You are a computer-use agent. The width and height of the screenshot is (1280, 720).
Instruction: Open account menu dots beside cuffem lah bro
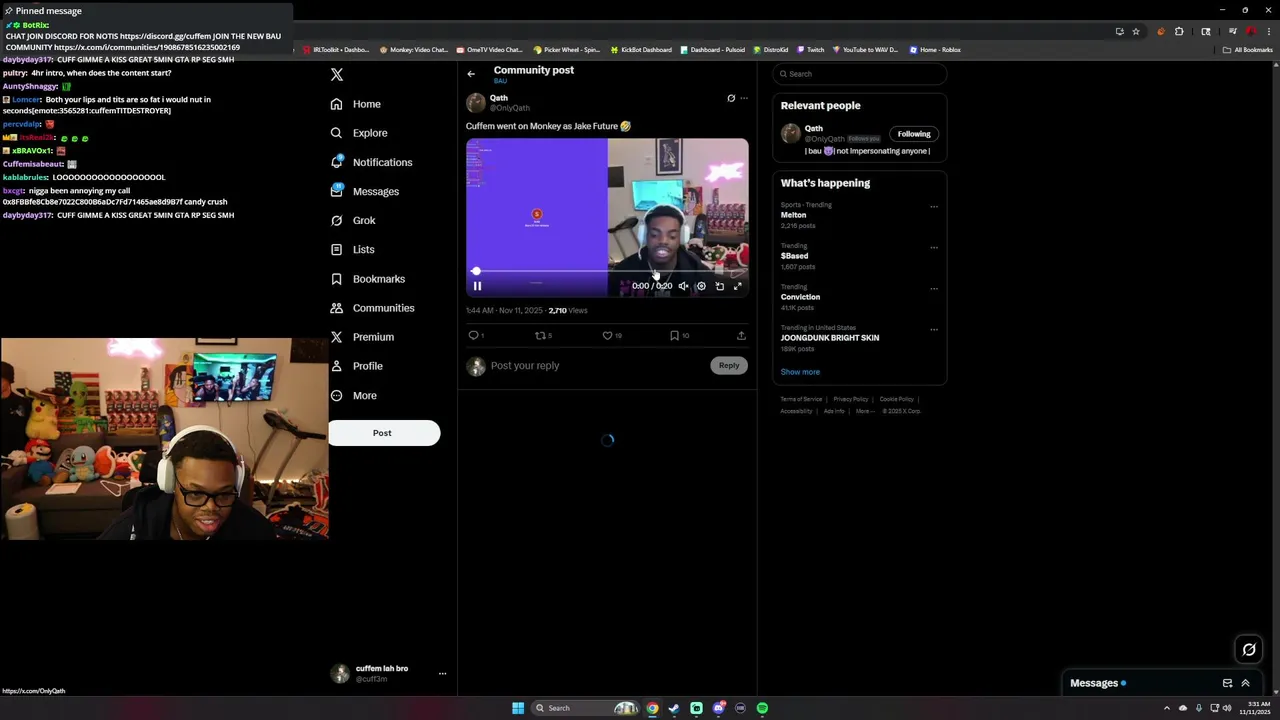click(x=442, y=674)
